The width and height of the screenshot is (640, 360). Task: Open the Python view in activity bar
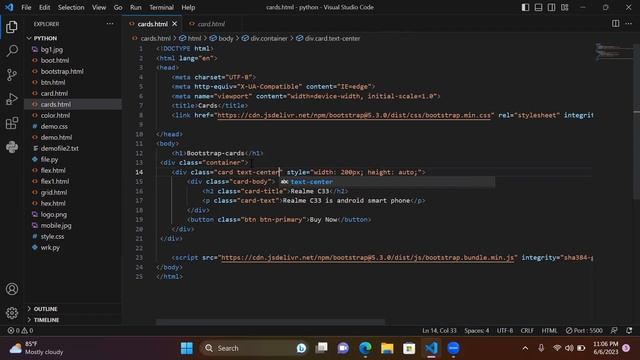12,147
